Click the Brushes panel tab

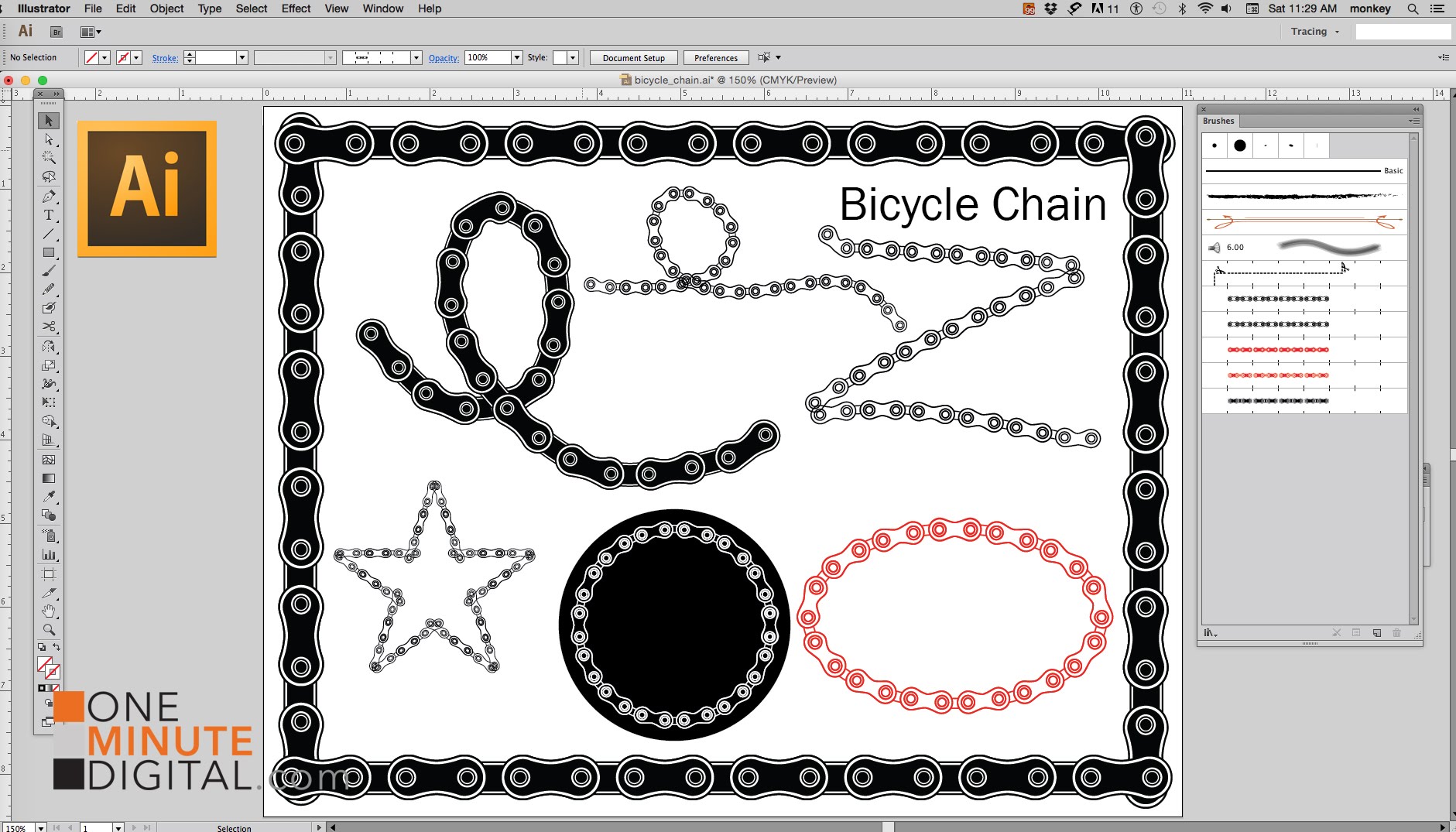tap(1218, 121)
